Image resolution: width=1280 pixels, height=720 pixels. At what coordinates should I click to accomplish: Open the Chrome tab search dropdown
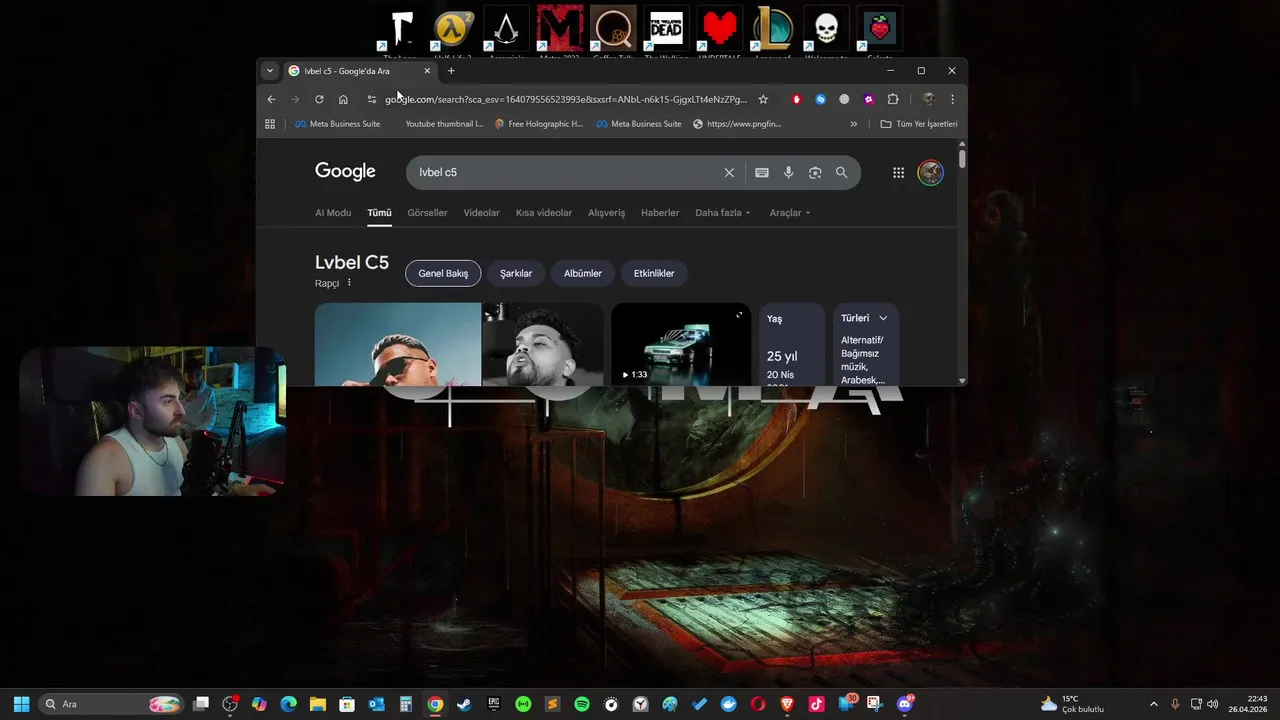[269, 71]
